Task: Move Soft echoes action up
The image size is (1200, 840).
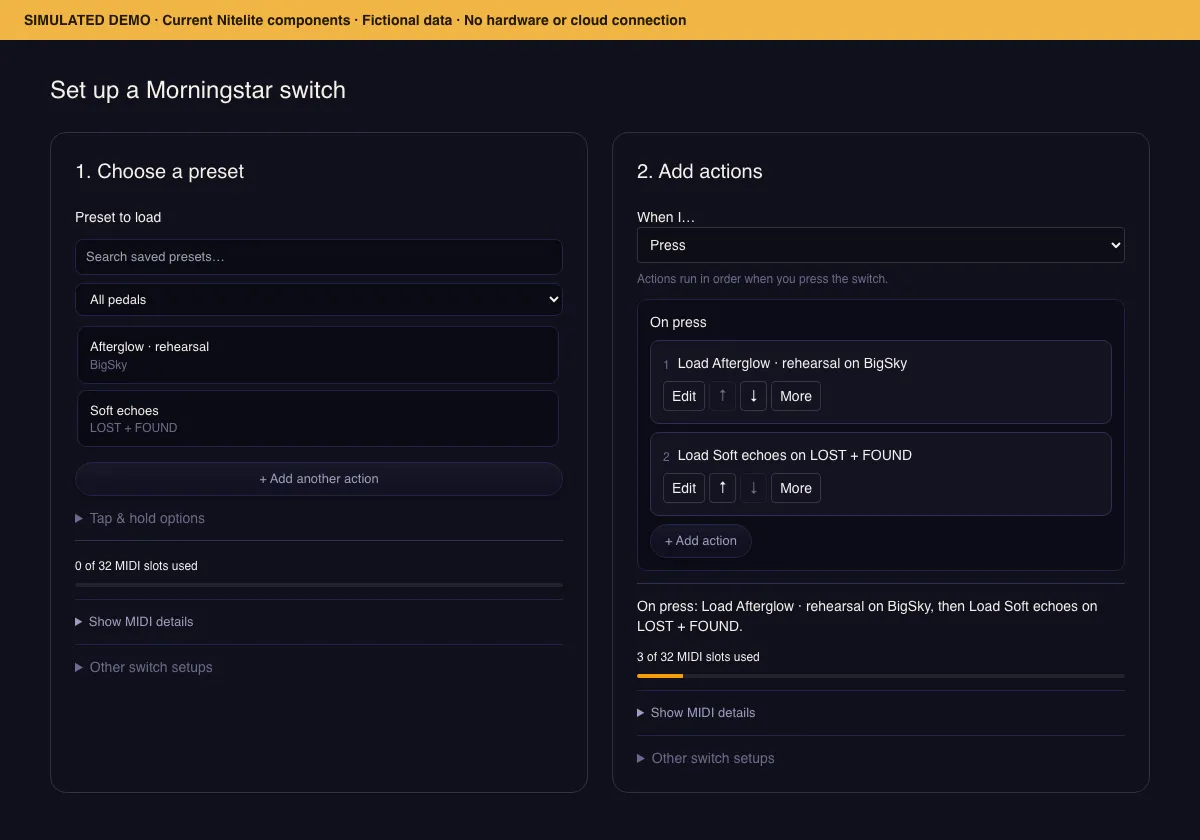Action: pos(723,488)
